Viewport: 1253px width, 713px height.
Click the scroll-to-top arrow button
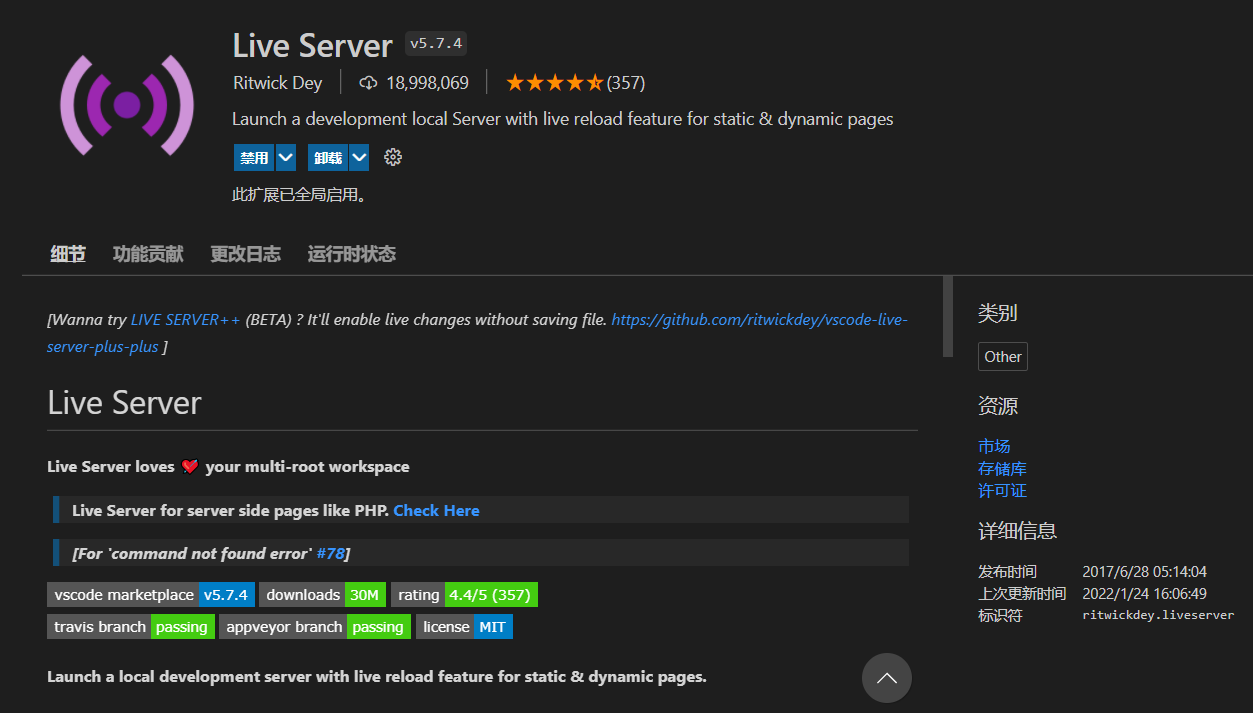click(887, 678)
